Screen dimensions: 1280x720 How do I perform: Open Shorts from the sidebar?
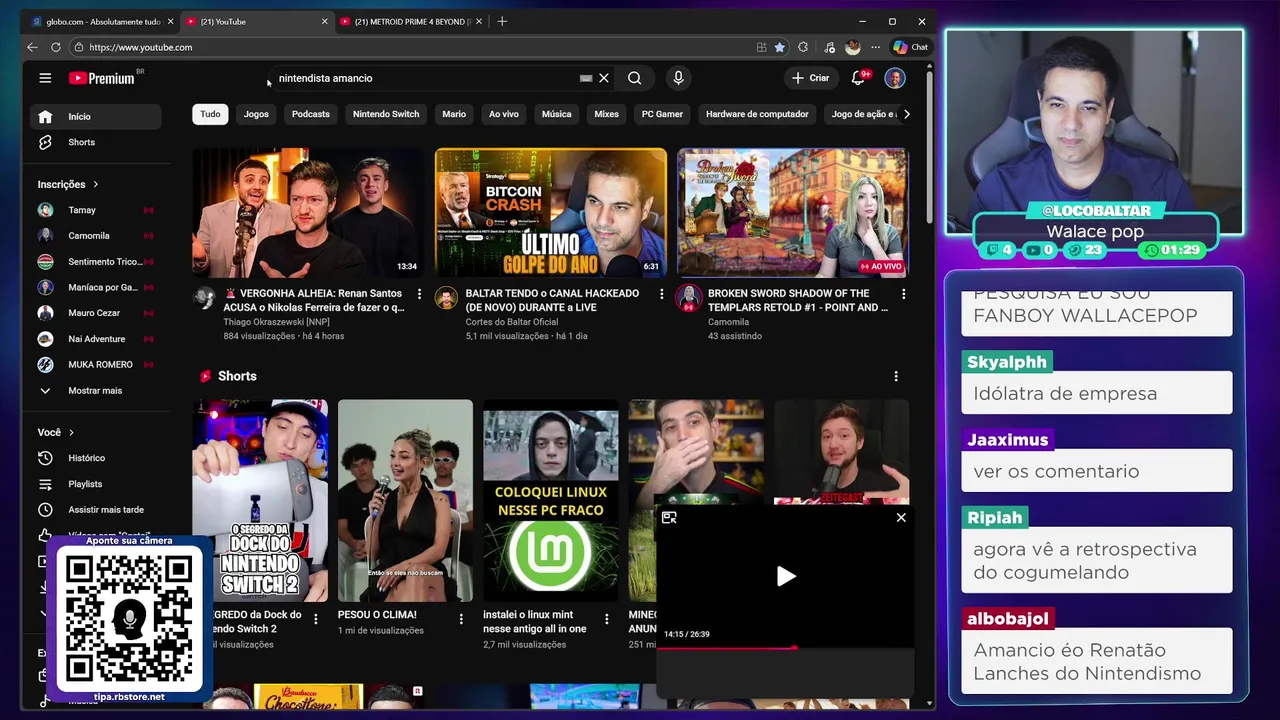pyautogui.click(x=96, y=142)
